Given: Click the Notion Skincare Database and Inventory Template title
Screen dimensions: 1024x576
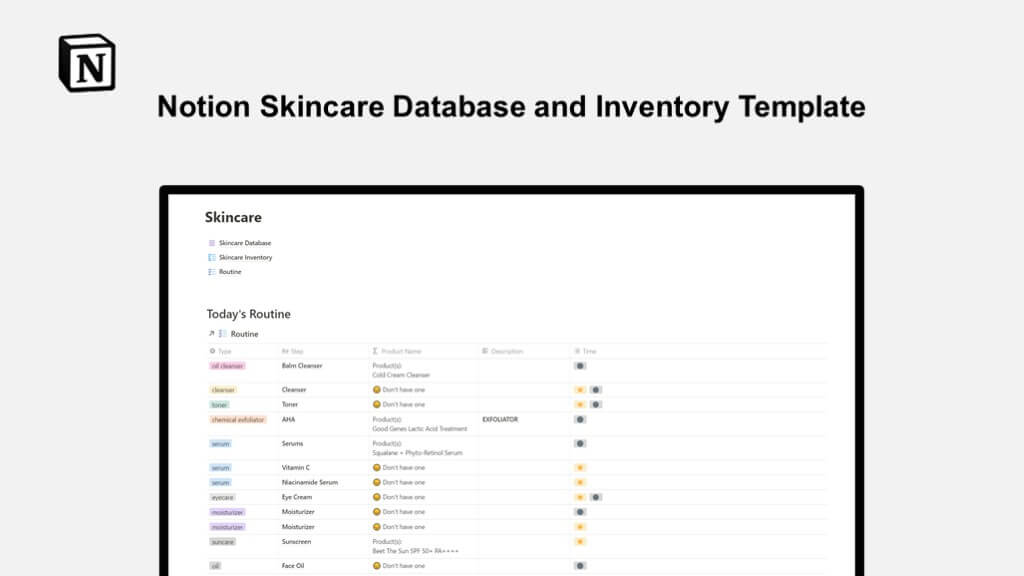Looking at the screenshot, I should point(511,106).
